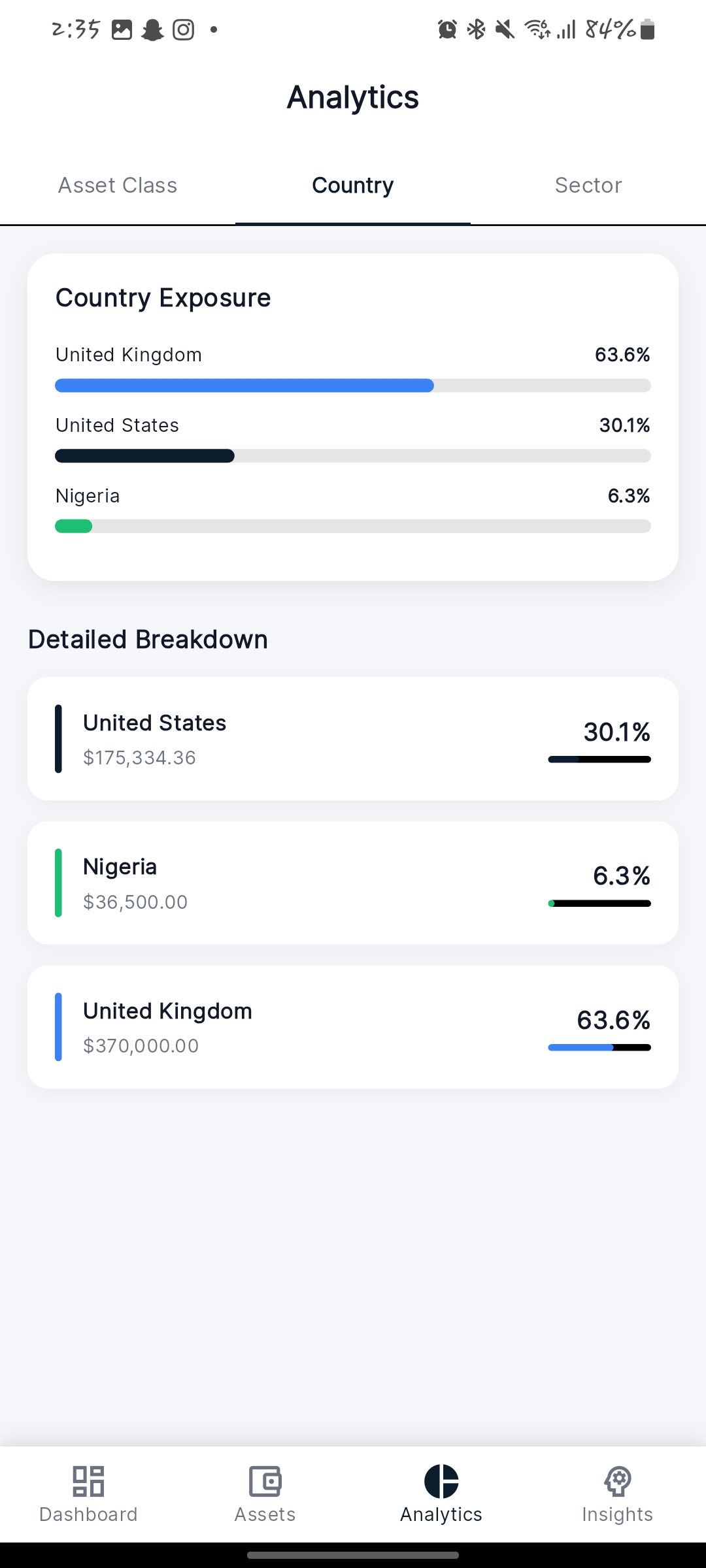
Task: Click the United States dark exposure bar
Action: coord(144,456)
